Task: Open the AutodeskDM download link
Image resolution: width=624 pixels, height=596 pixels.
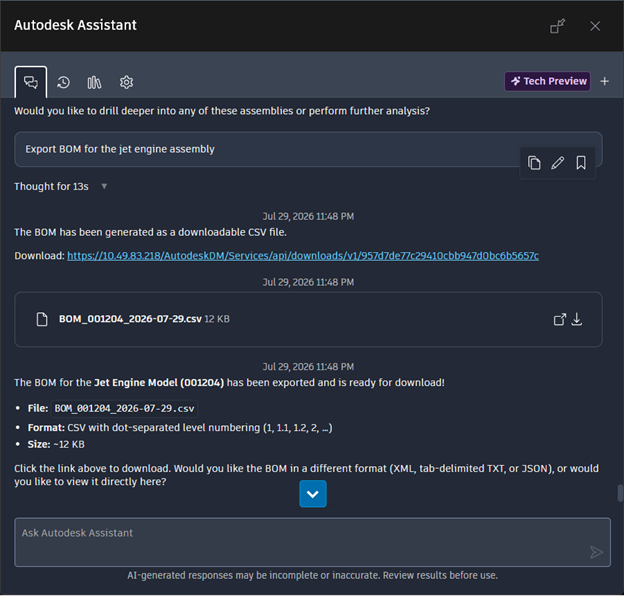Action: [303, 255]
